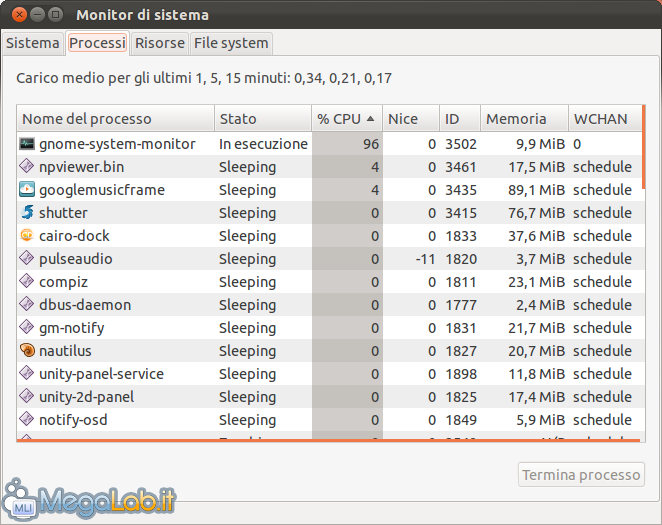Screen dimensions: 662x525
Task: Select the googlemusicframe process name
Action: coord(102,190)
